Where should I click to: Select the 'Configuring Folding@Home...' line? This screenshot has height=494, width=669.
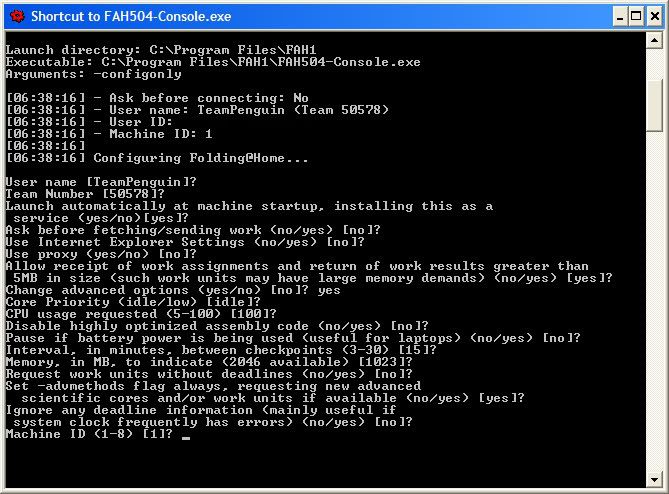click(157, 158)
